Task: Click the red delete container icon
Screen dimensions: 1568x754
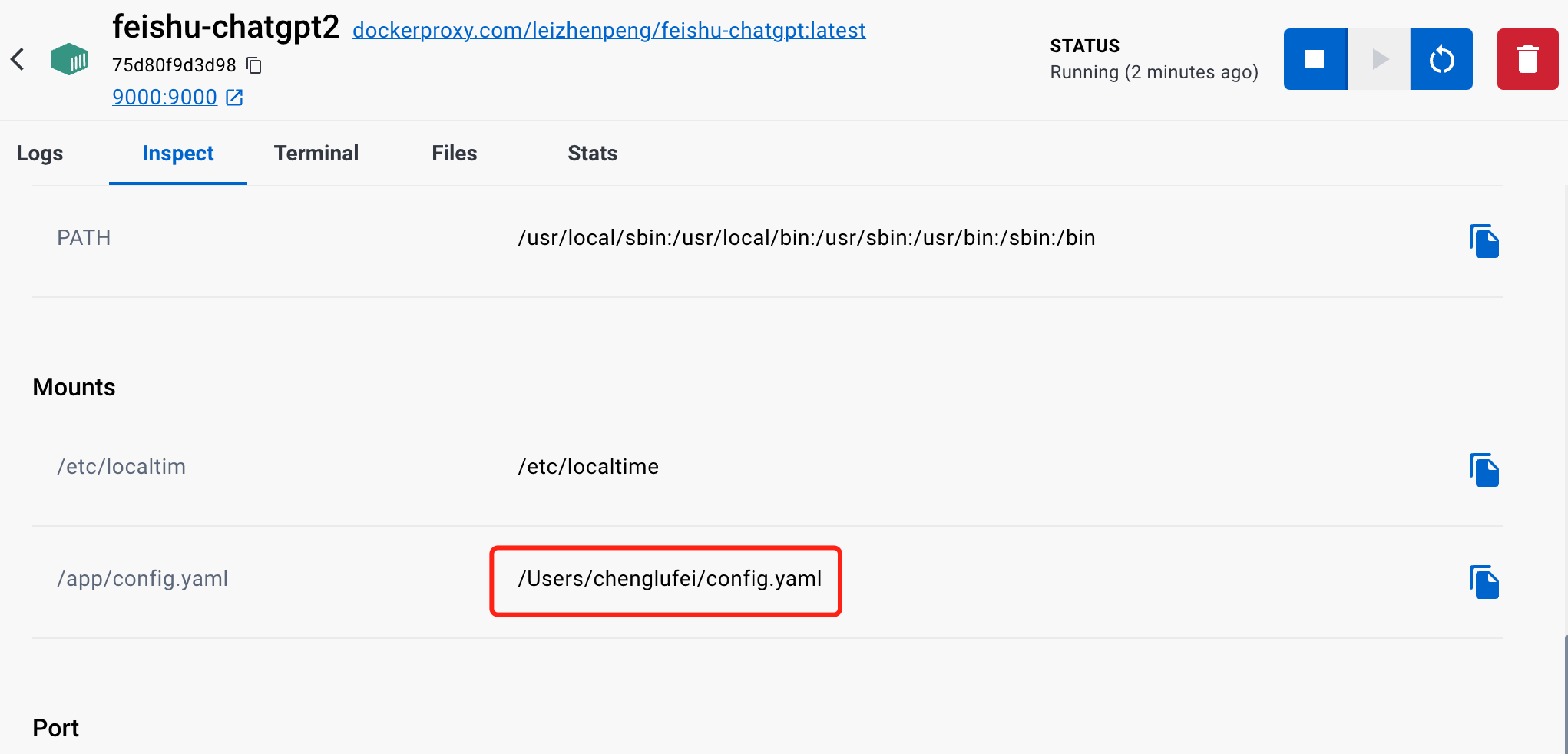Action: click(1527, 58)
